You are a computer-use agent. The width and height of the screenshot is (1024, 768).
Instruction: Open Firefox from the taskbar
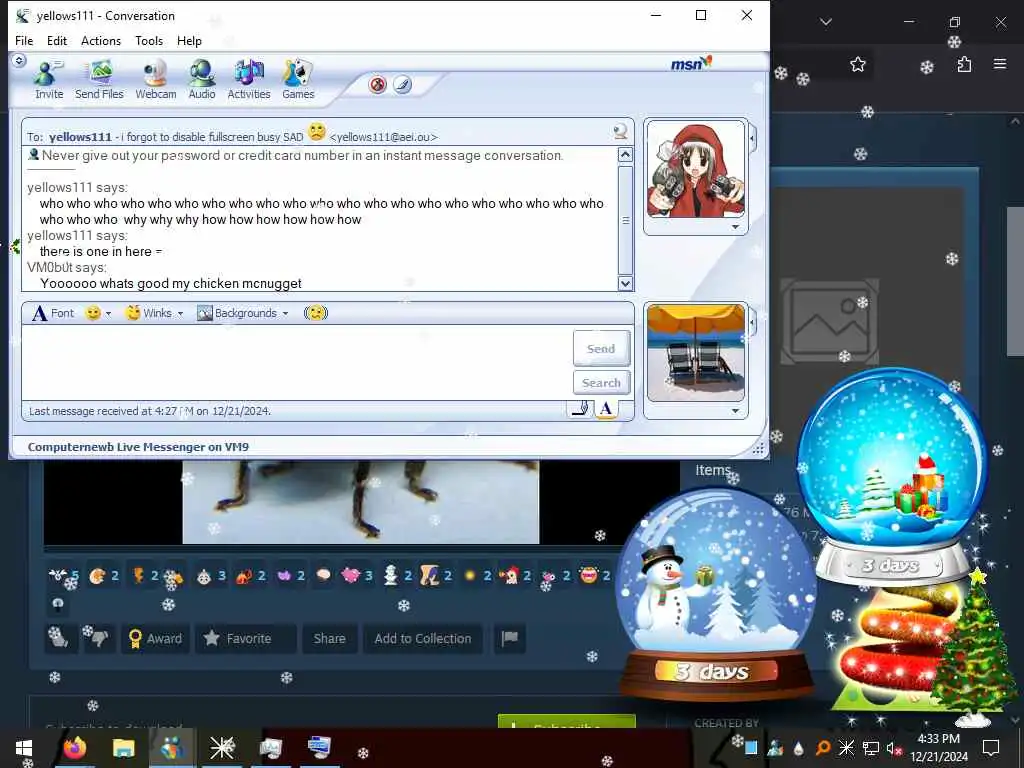coord(75,748)
